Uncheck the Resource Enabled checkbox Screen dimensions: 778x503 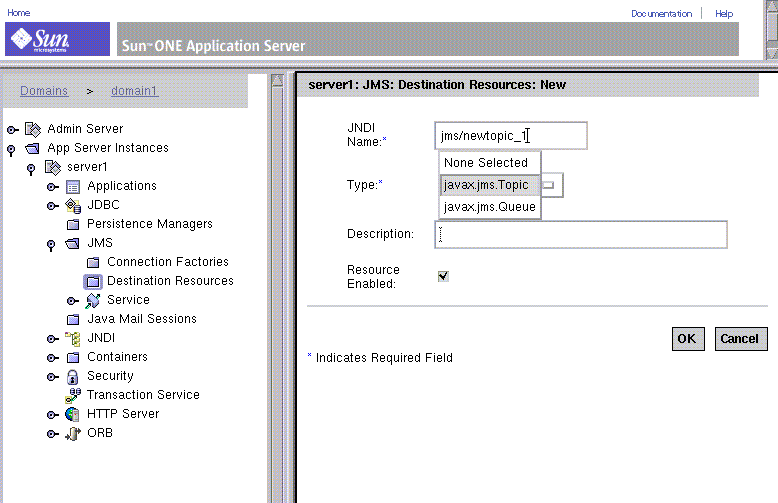(443, 276)
